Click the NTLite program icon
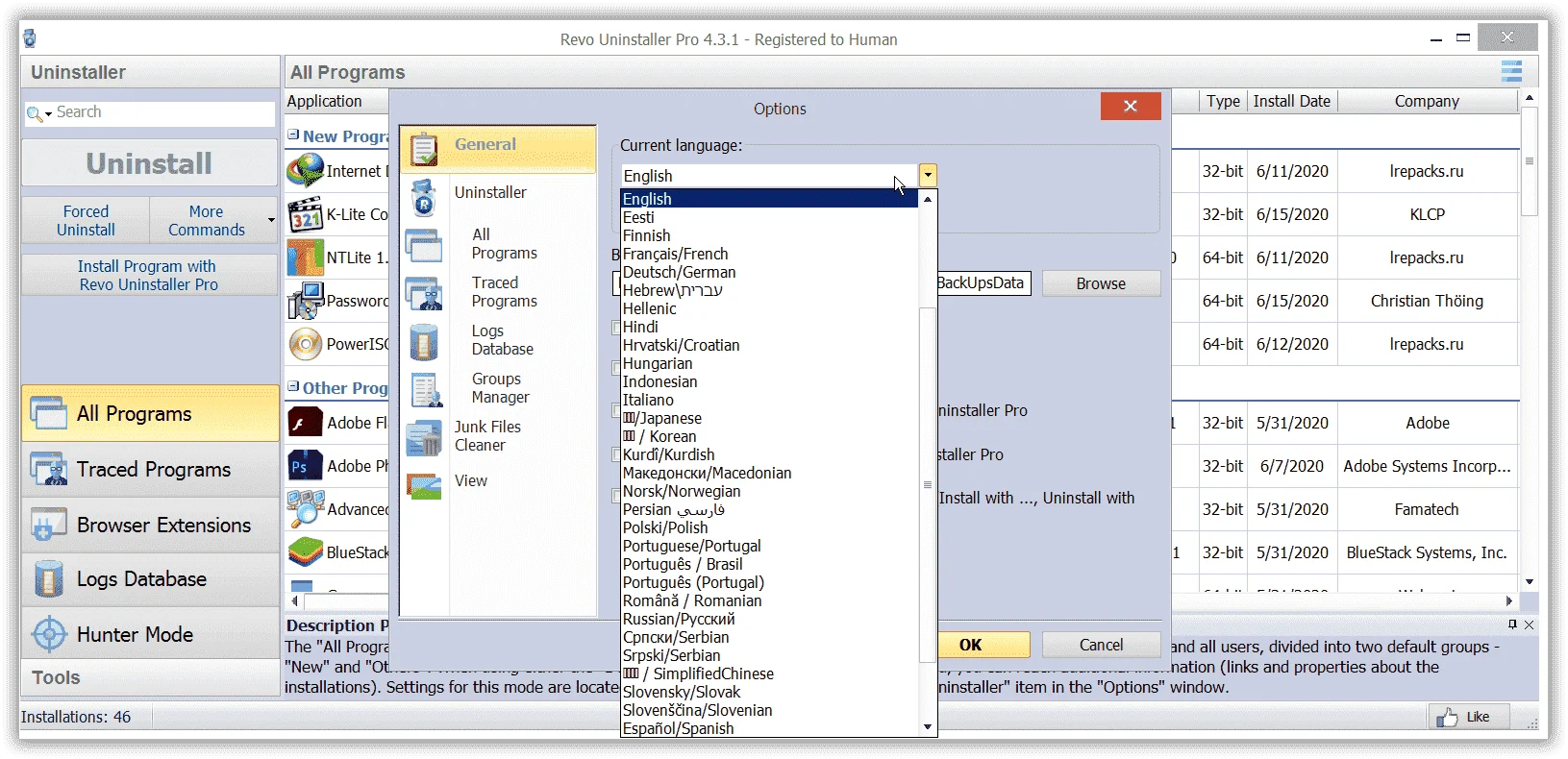The image size is (1568, 759). click(x=306, y=257)
